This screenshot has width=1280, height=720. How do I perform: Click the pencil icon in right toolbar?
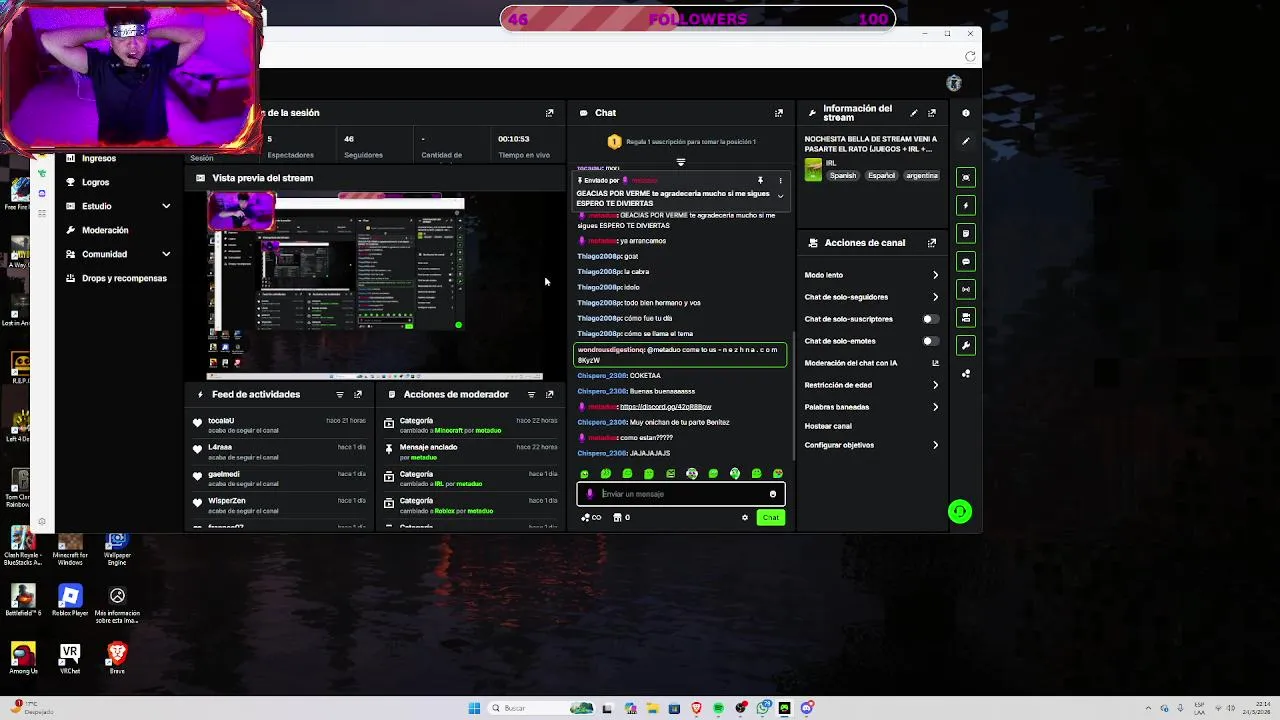click(965, 141)
